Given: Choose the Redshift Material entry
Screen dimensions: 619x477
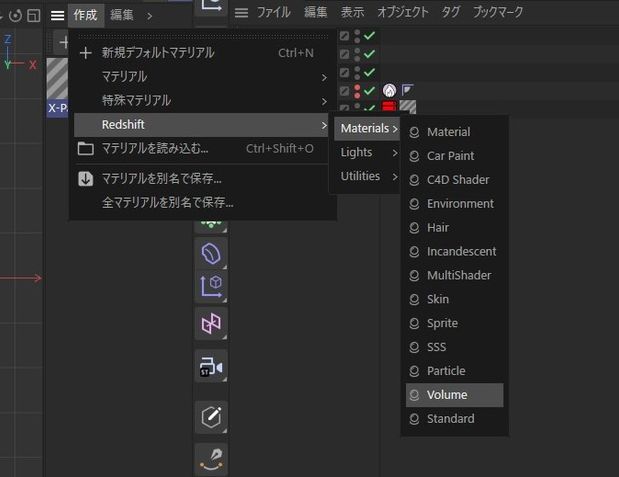Looking at the screenshot, I should [454, 132].
